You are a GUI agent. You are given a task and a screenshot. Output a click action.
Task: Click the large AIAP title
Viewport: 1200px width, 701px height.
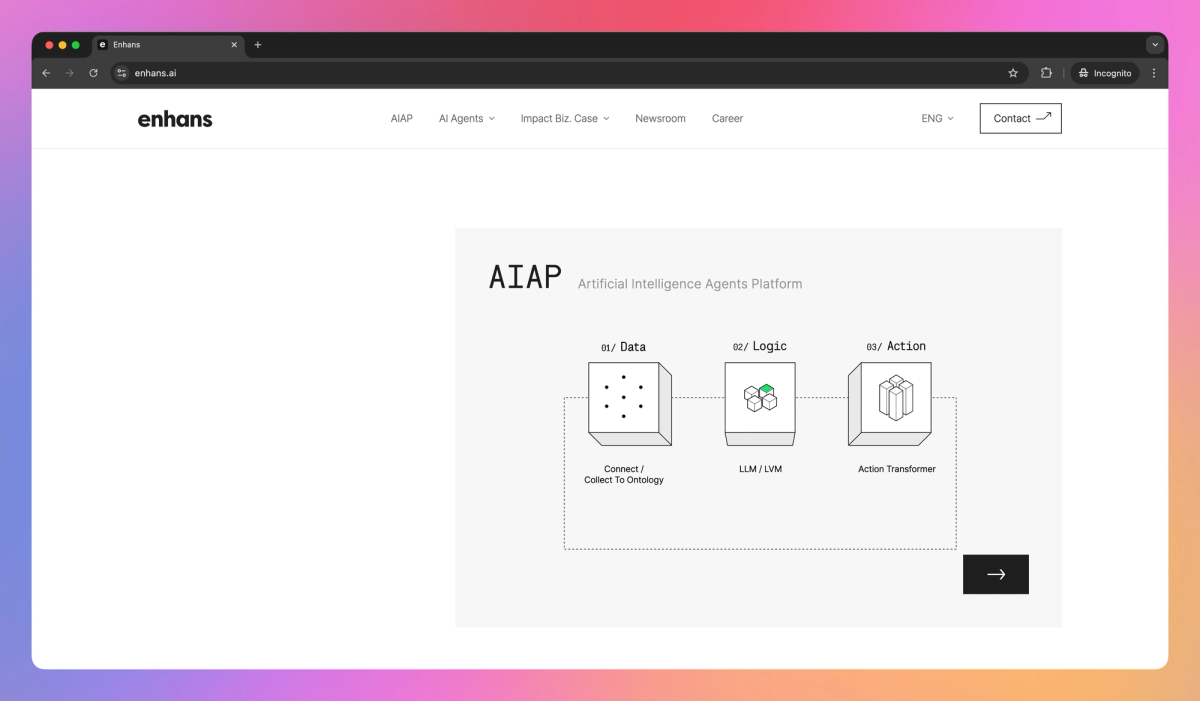(525, 277)
